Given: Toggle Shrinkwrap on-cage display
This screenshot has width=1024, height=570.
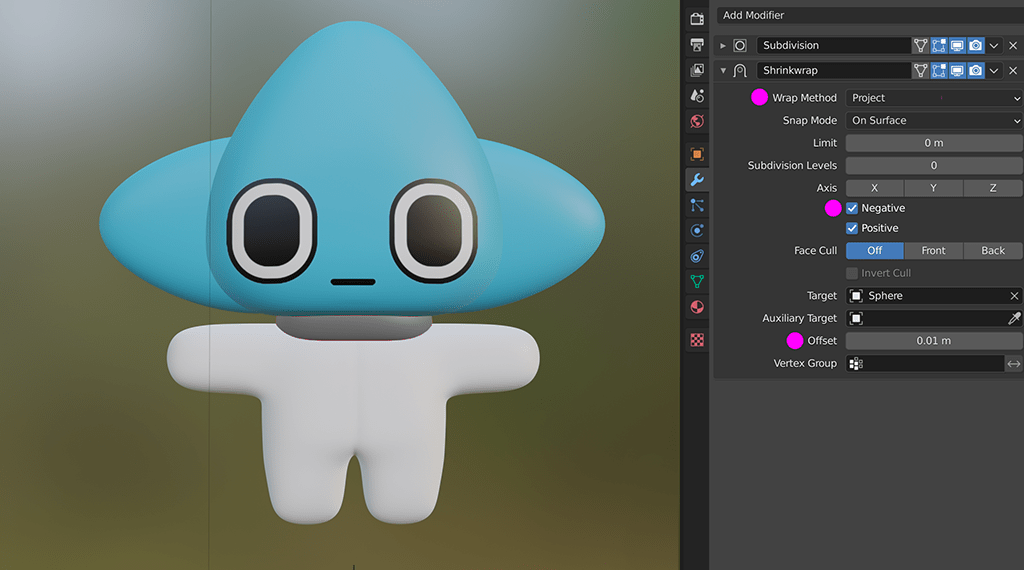Looking at the screenshot, I should 920,70.
